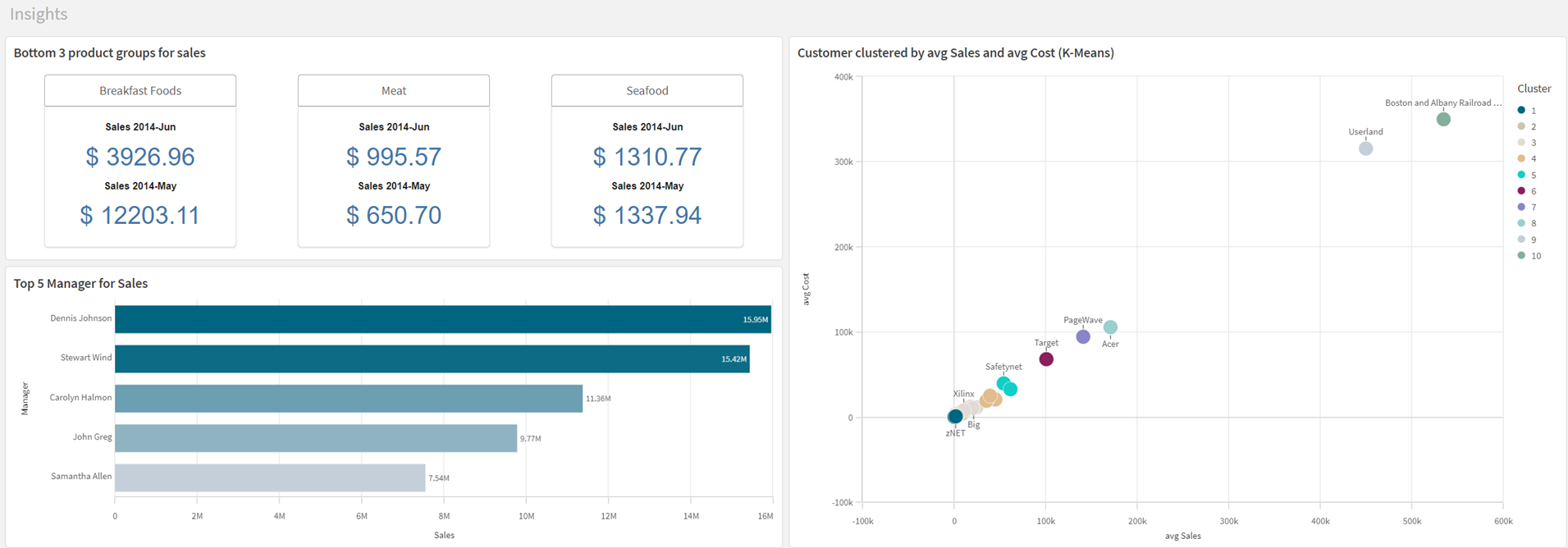The width and height of the screenshot is (1568, 548).
Task: Select cluster 1 legend swatch
Action: (1521, 111)
